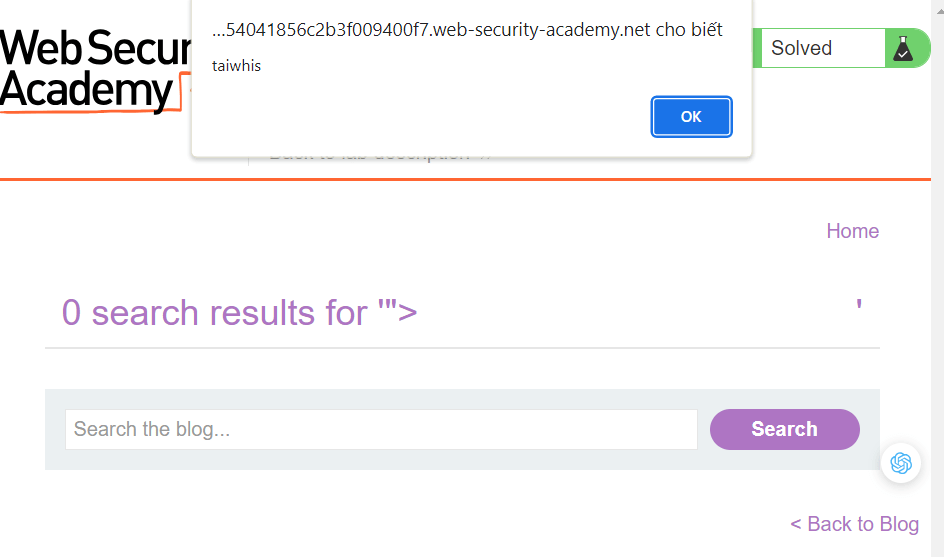Click the green bar left of Solved
The image size is (944, 557).
[x=756, y=48]
